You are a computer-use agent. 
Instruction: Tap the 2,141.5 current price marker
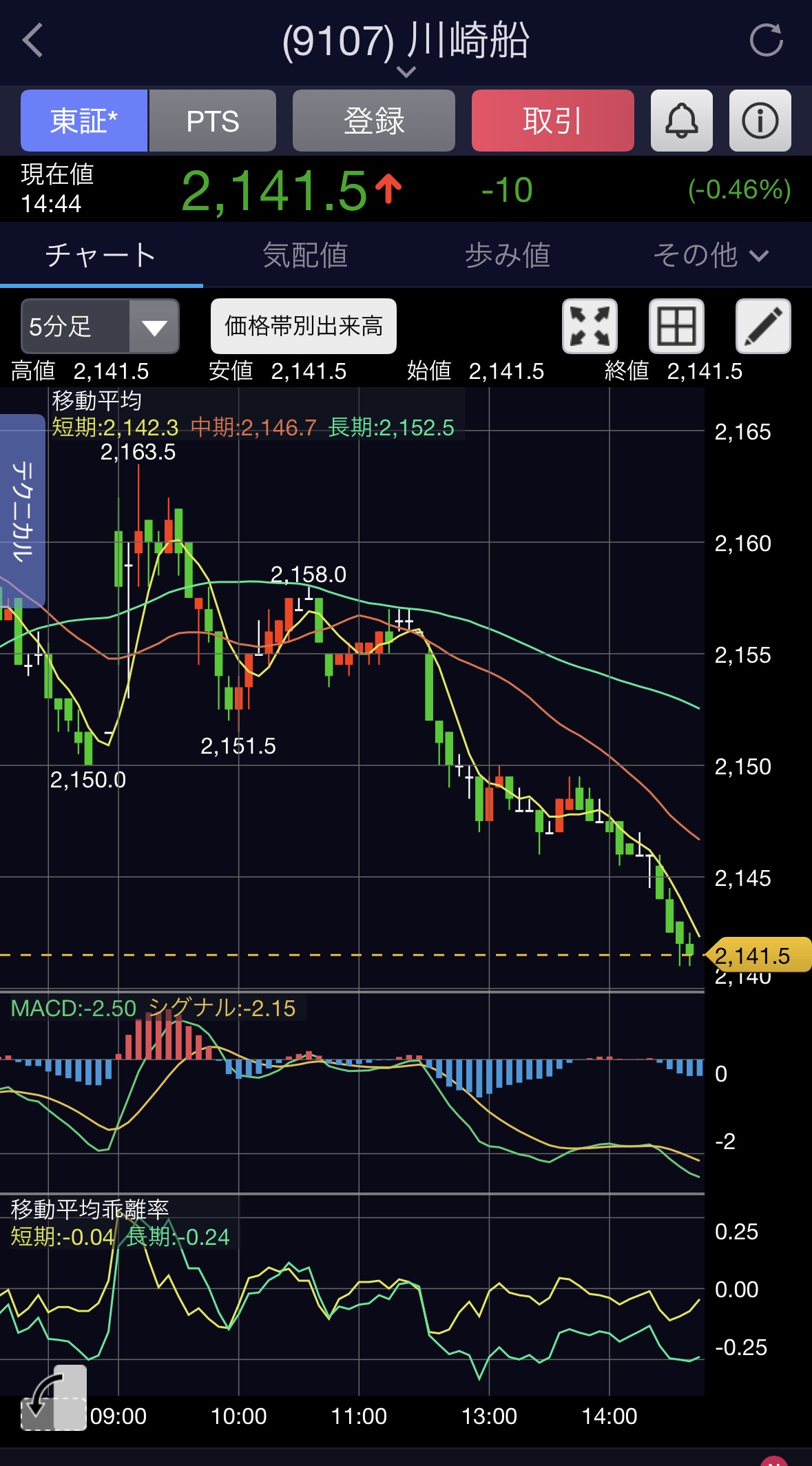(758, 955)
